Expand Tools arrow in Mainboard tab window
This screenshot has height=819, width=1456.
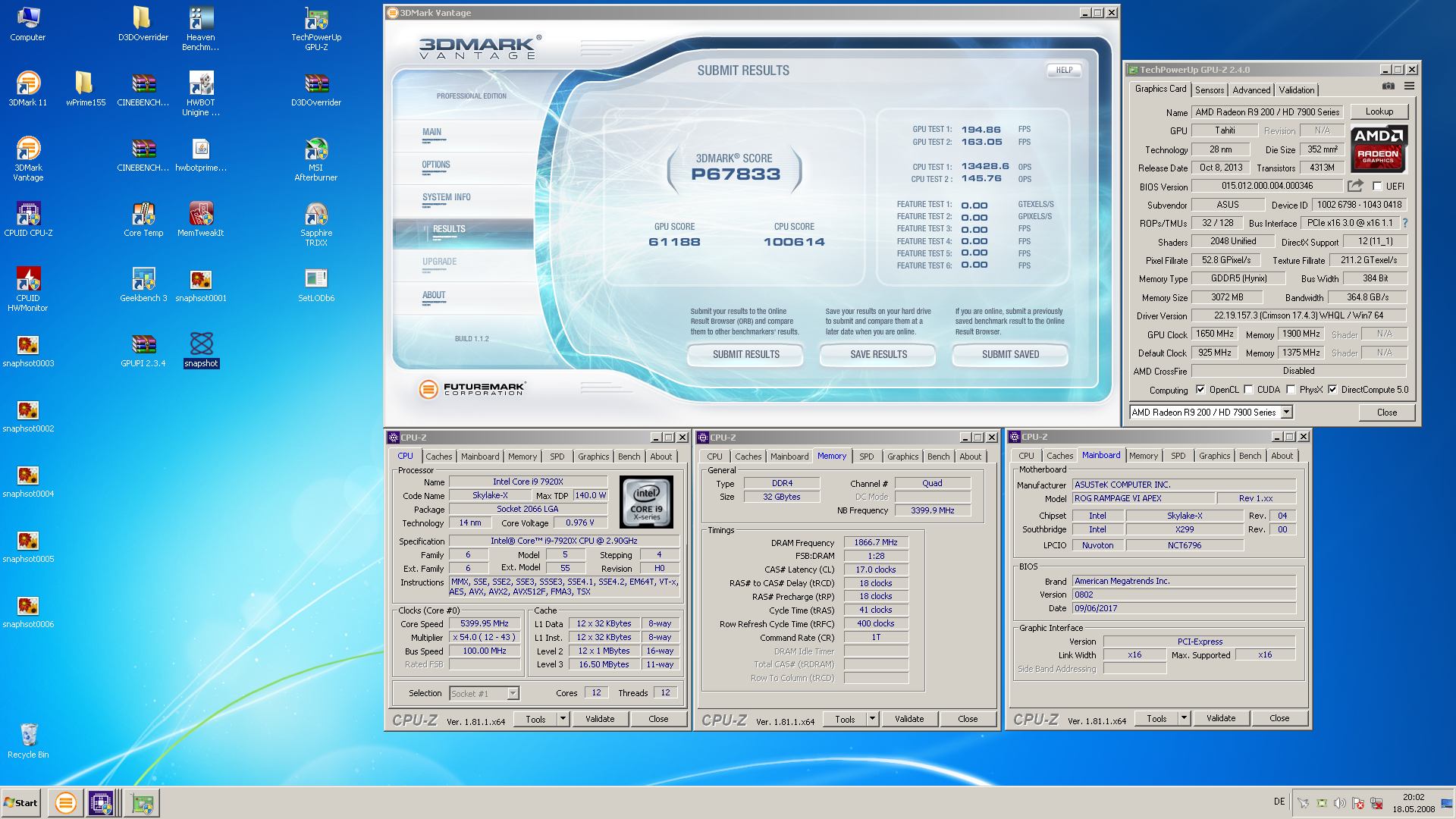tap(1184, 718)
